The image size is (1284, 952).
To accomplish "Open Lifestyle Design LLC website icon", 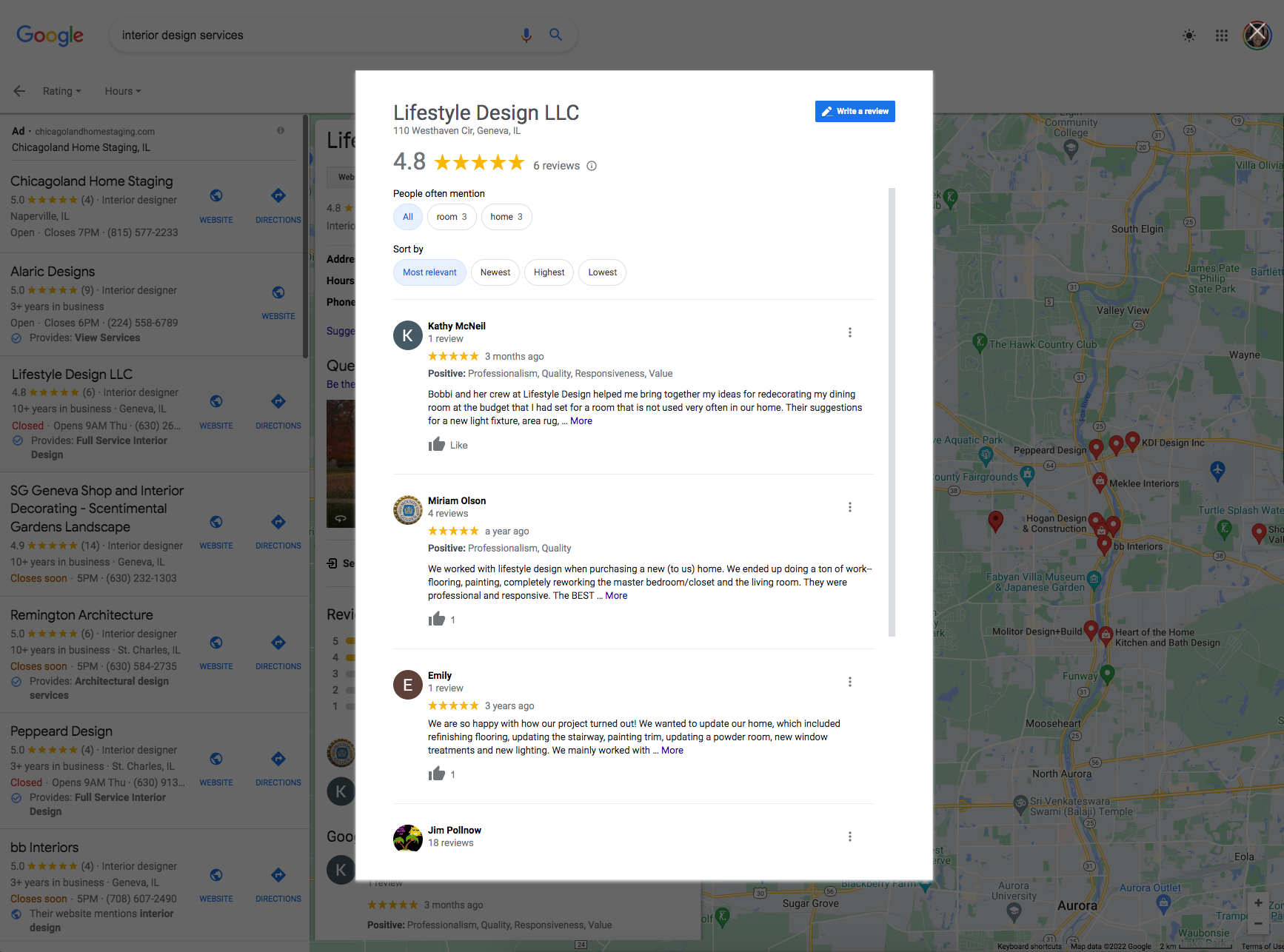I will pyautogui.click(x=216, y=401).
